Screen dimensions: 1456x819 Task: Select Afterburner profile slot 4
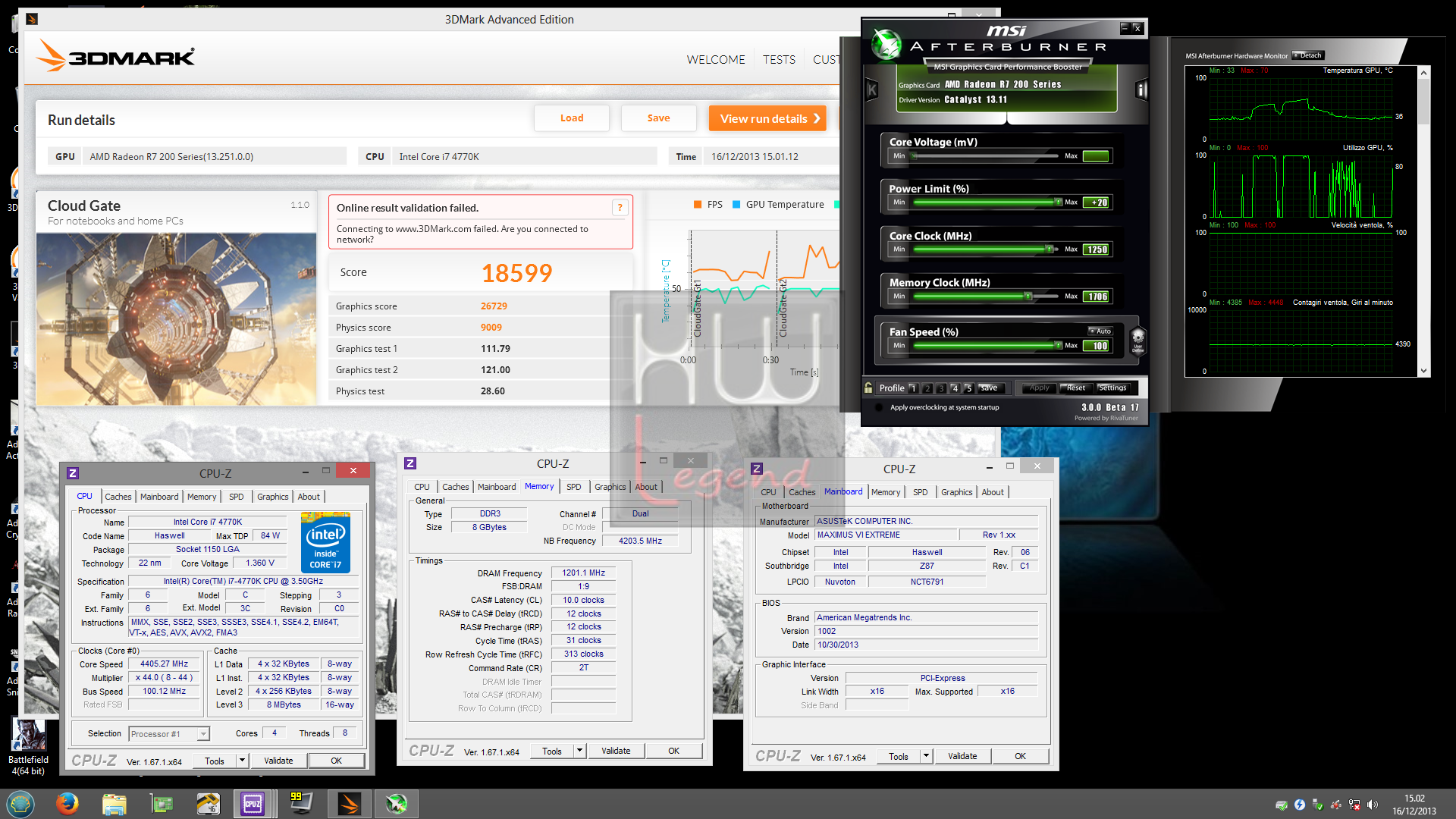(955, 388)
